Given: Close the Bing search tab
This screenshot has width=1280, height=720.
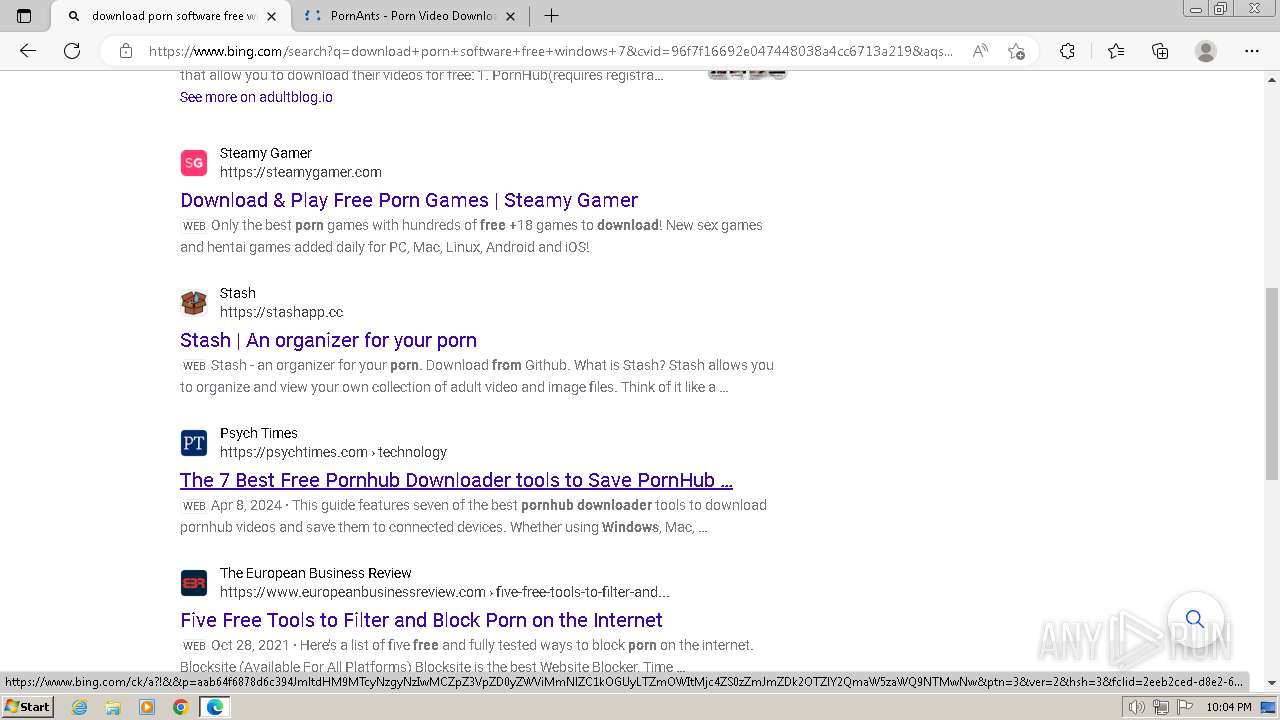Looking at the screenshot, I should point(272,16).
